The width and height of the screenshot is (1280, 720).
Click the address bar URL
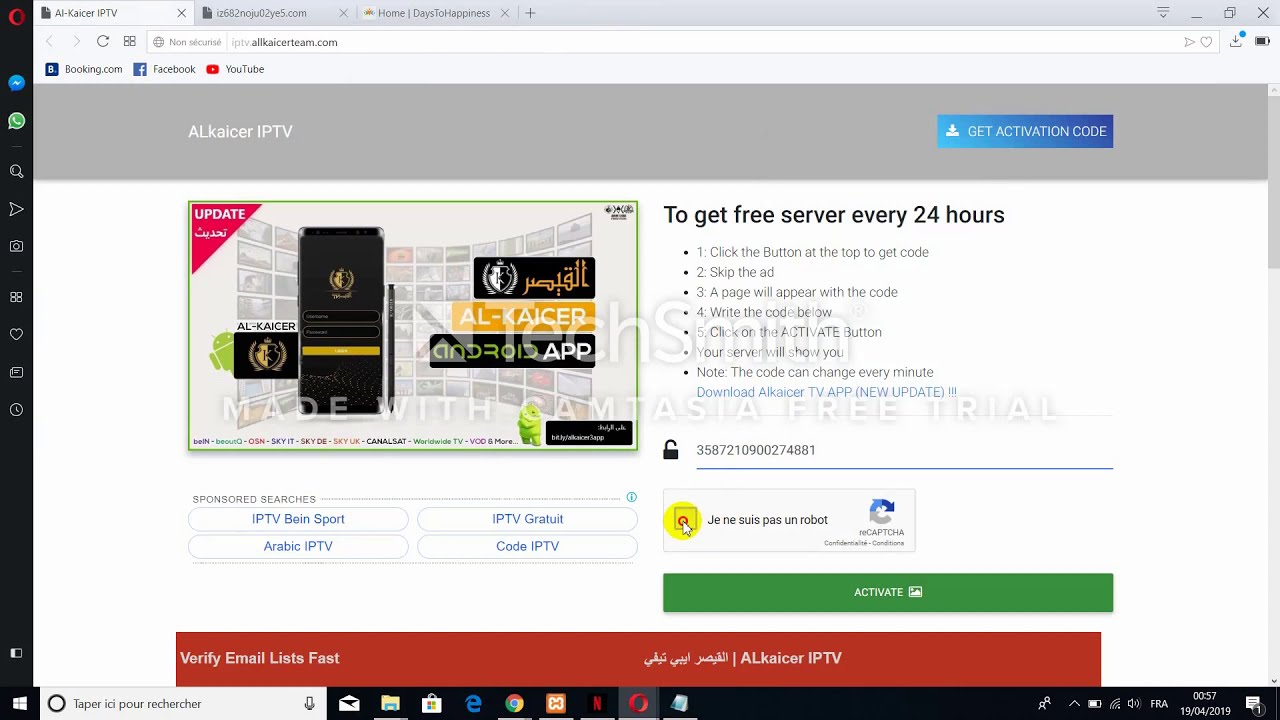[x=284, y=42]
